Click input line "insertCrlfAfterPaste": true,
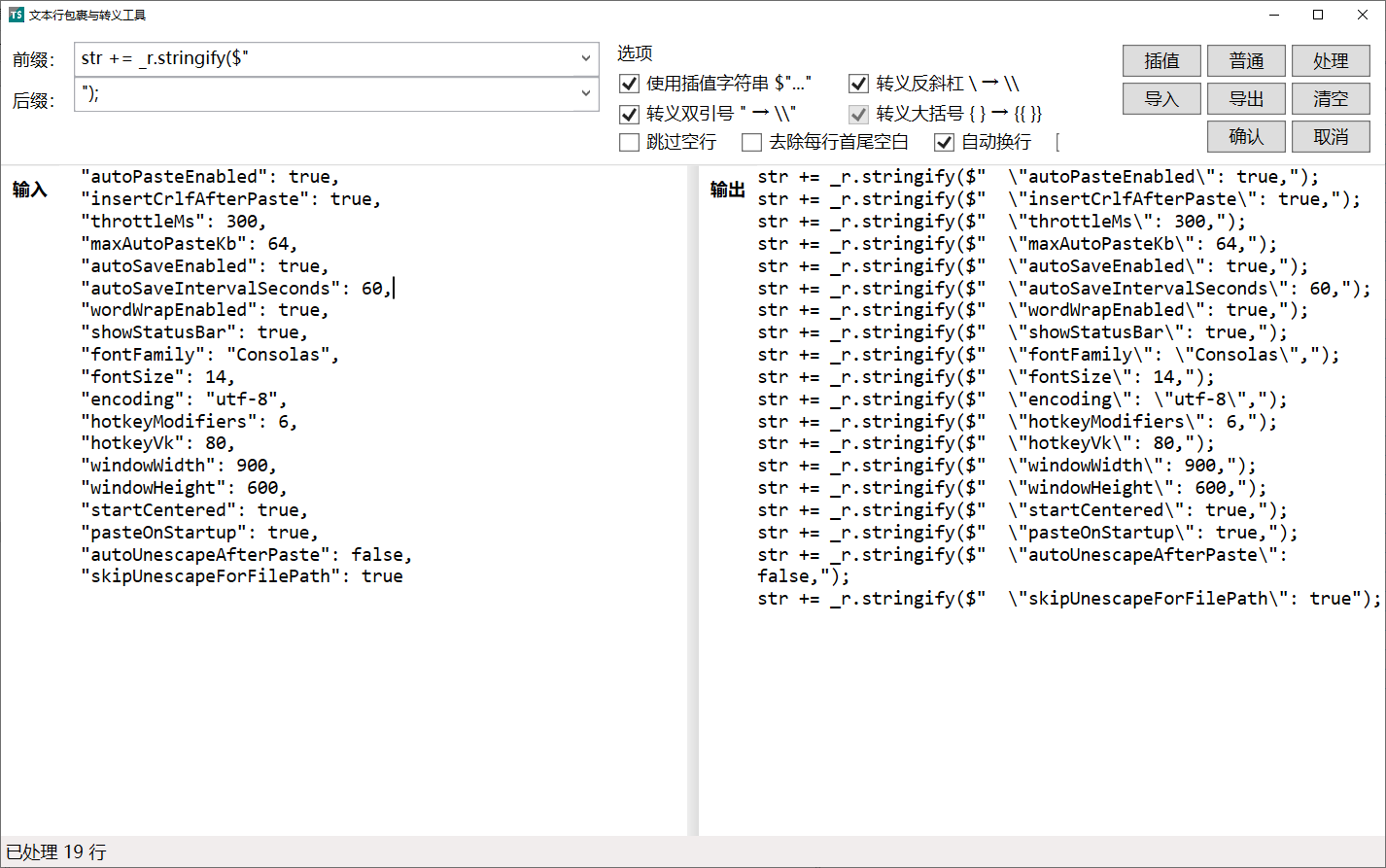This screenshot has height=868, width=1386. tap(231, 199)
